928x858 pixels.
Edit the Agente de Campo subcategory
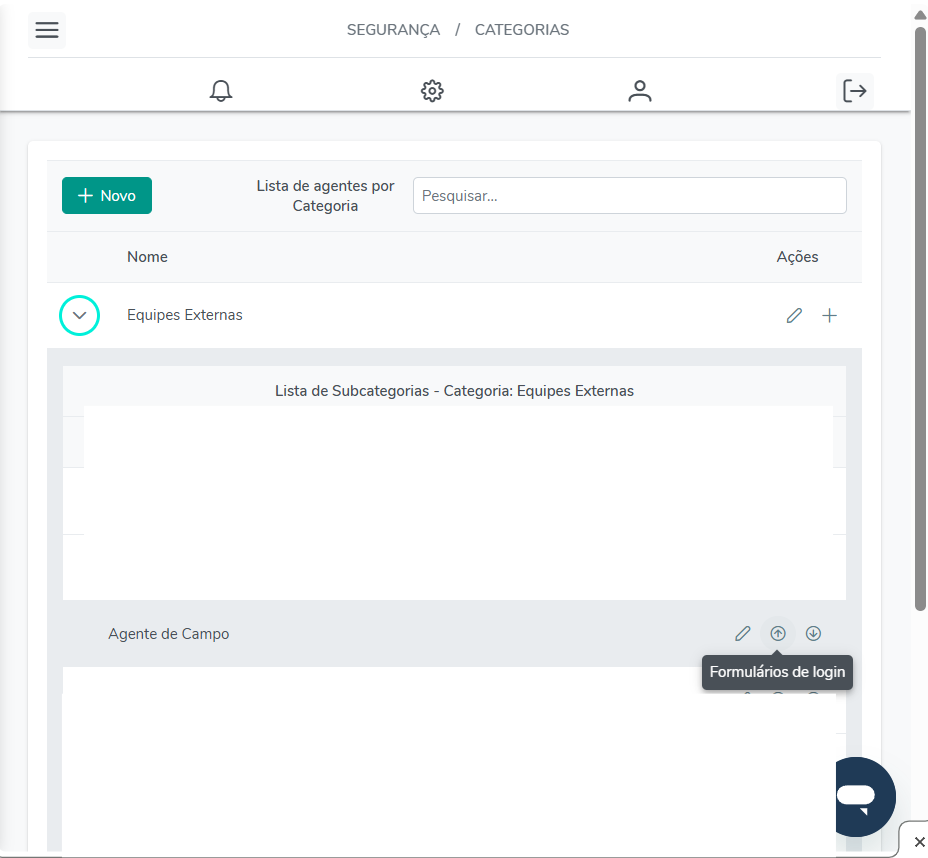(x=742, y=633)
